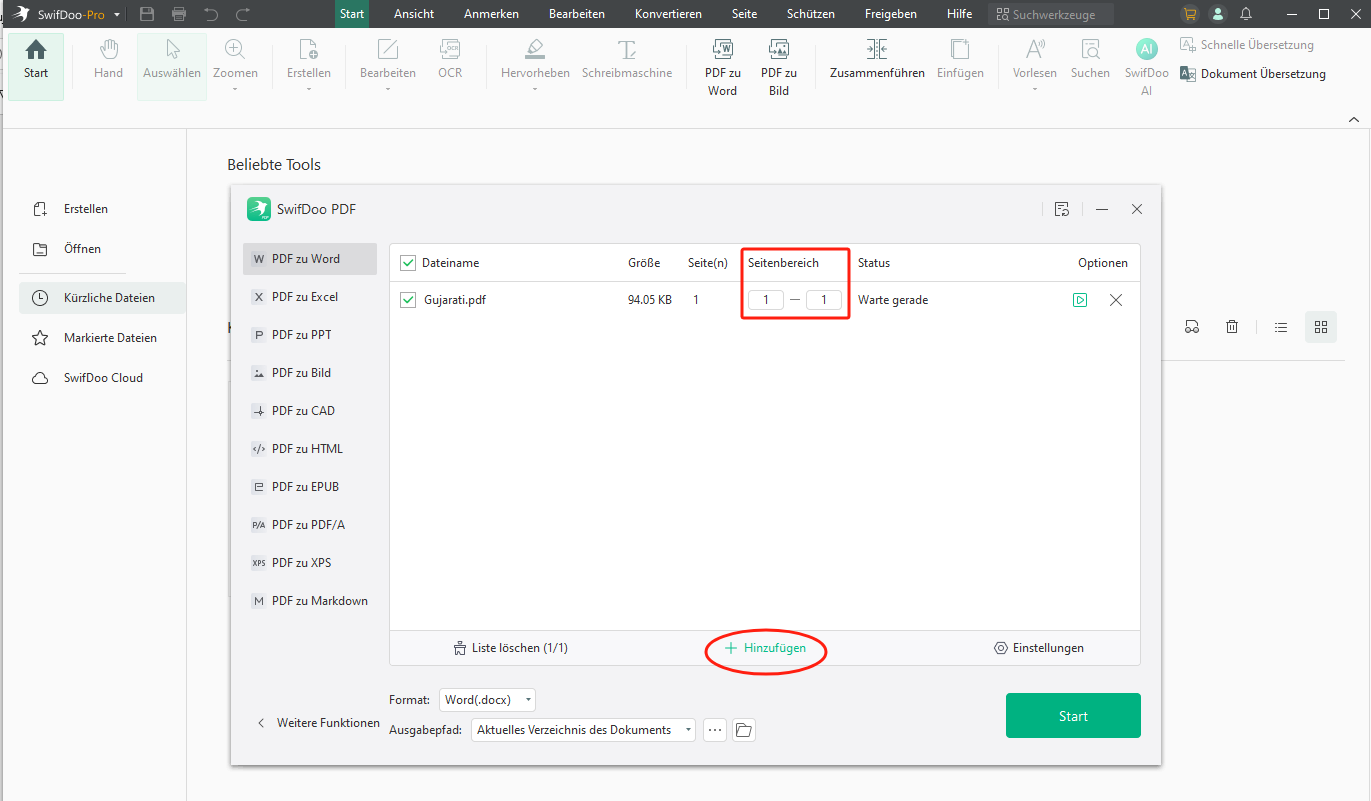Open the Schützen tab
The image size is (1371, 801).
point(811,14)
